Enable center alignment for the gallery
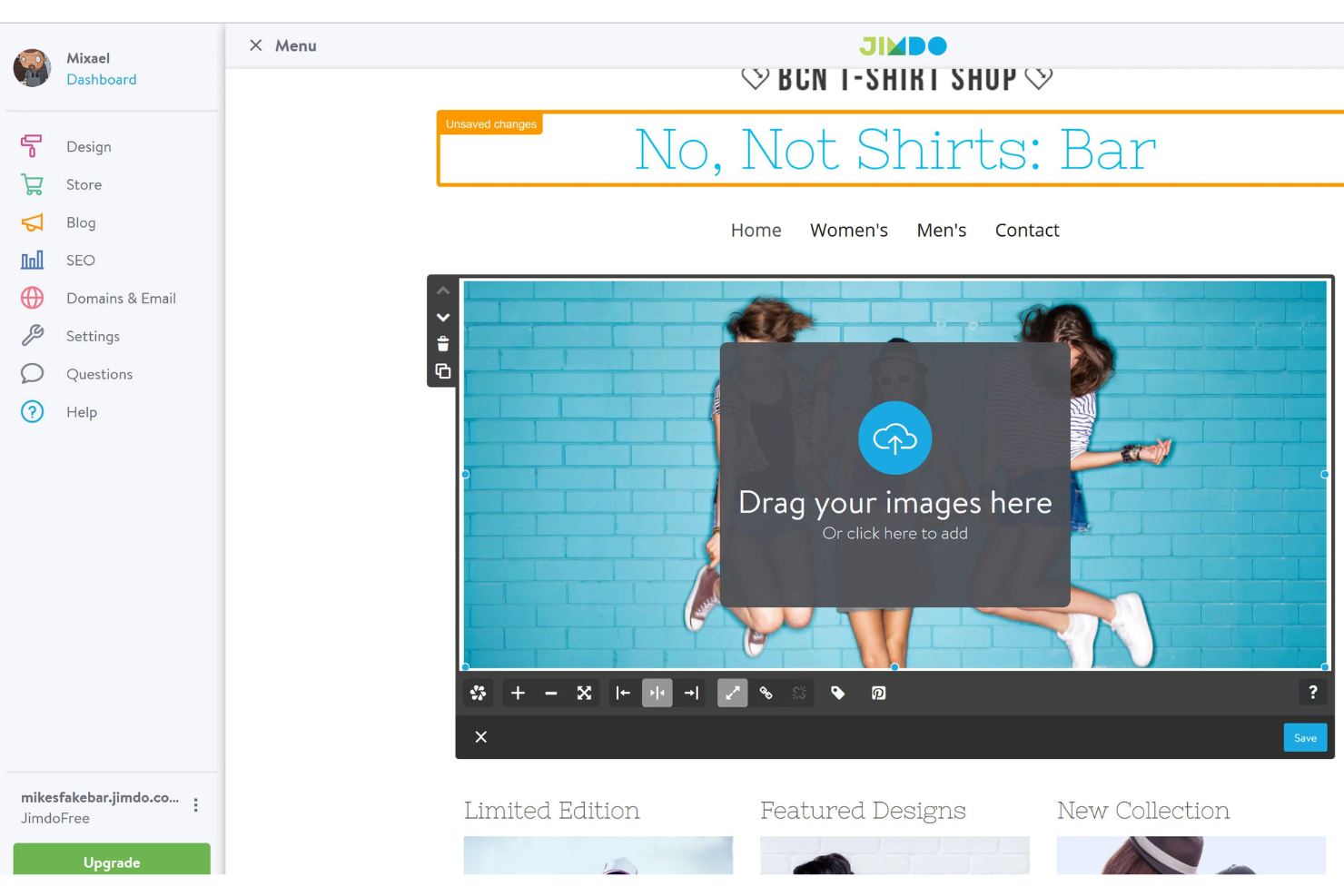Image resolution: width=1344 pixels, height=896 pixels. pos(657,693)
